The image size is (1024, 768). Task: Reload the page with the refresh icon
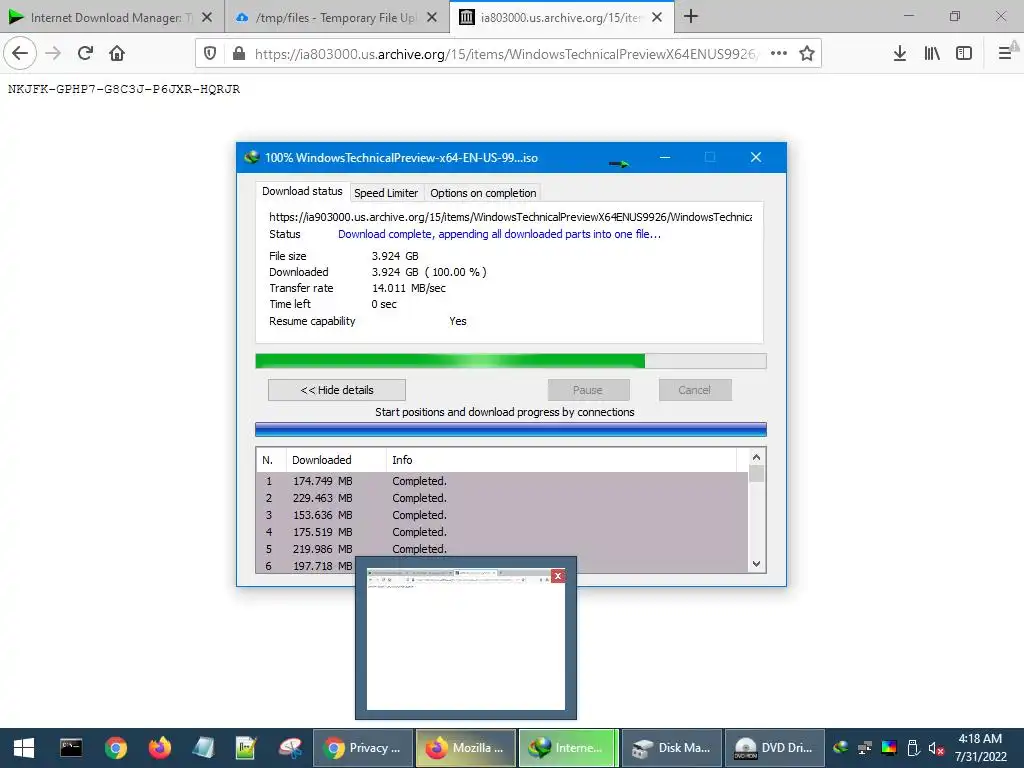[x=85, y=53]
